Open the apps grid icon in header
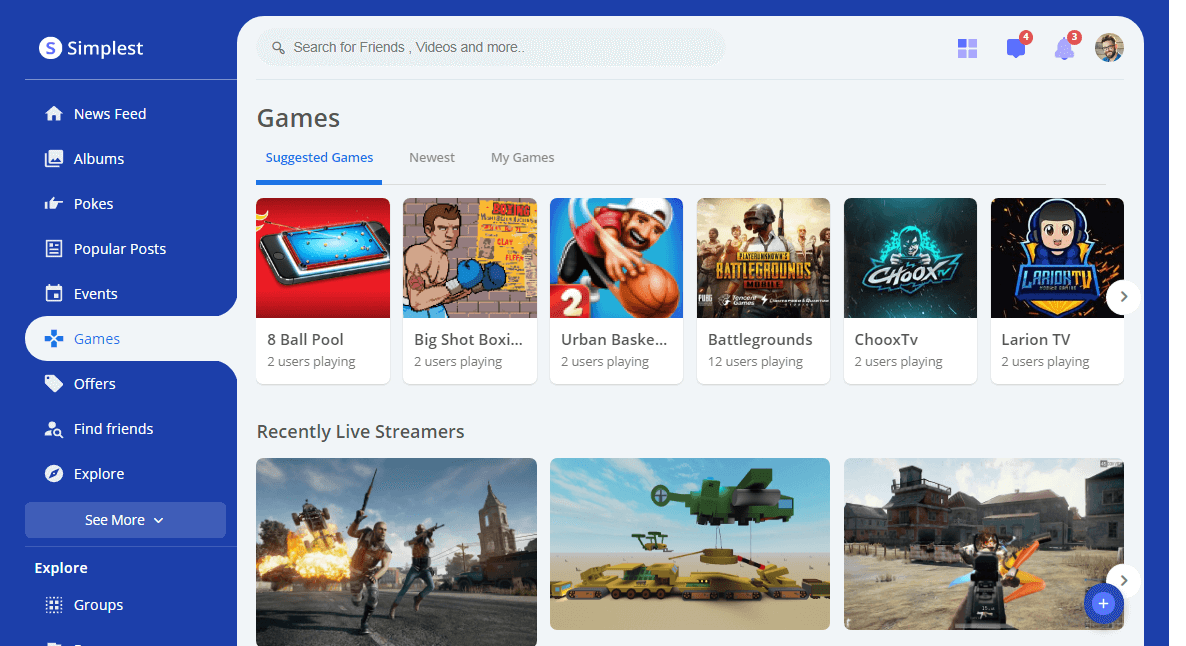Screen dimensions: 1186x646 [967, 49]
